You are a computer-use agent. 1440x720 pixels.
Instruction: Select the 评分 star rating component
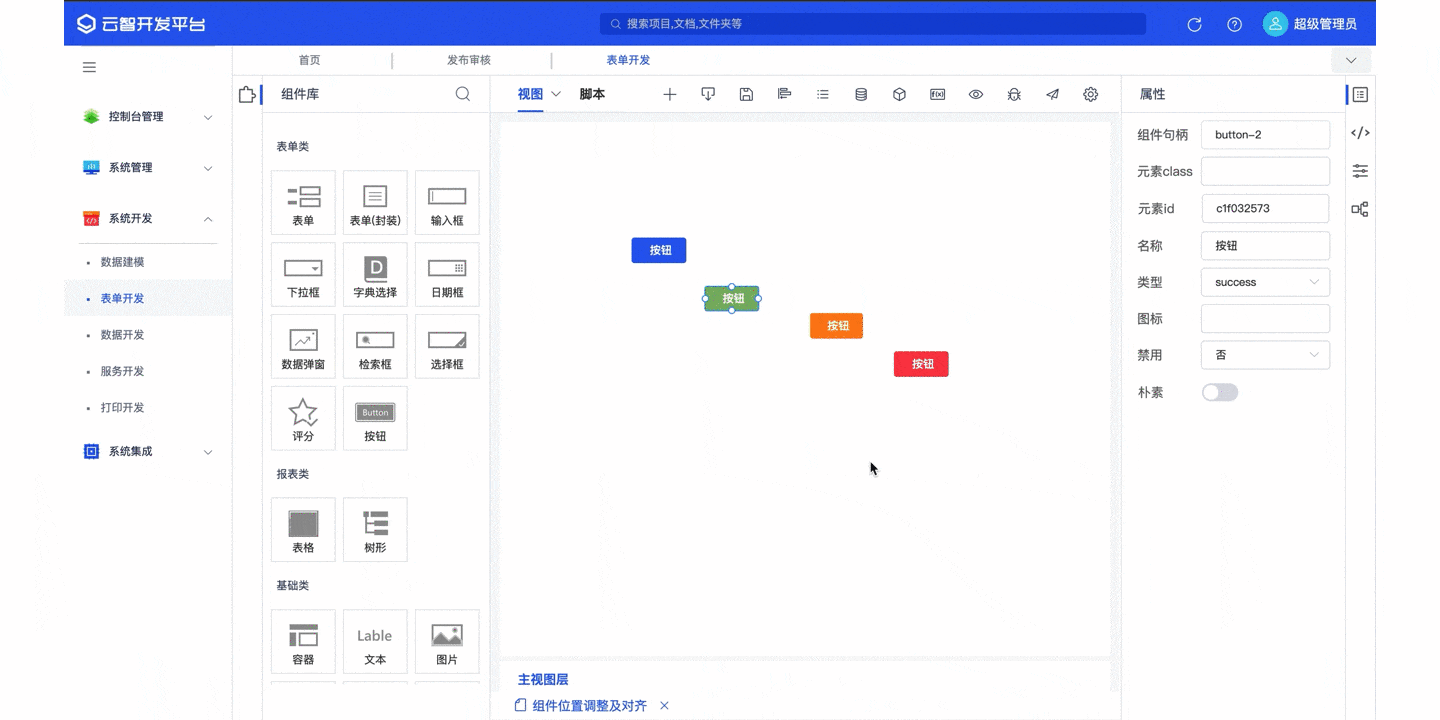tap(303, 418)
